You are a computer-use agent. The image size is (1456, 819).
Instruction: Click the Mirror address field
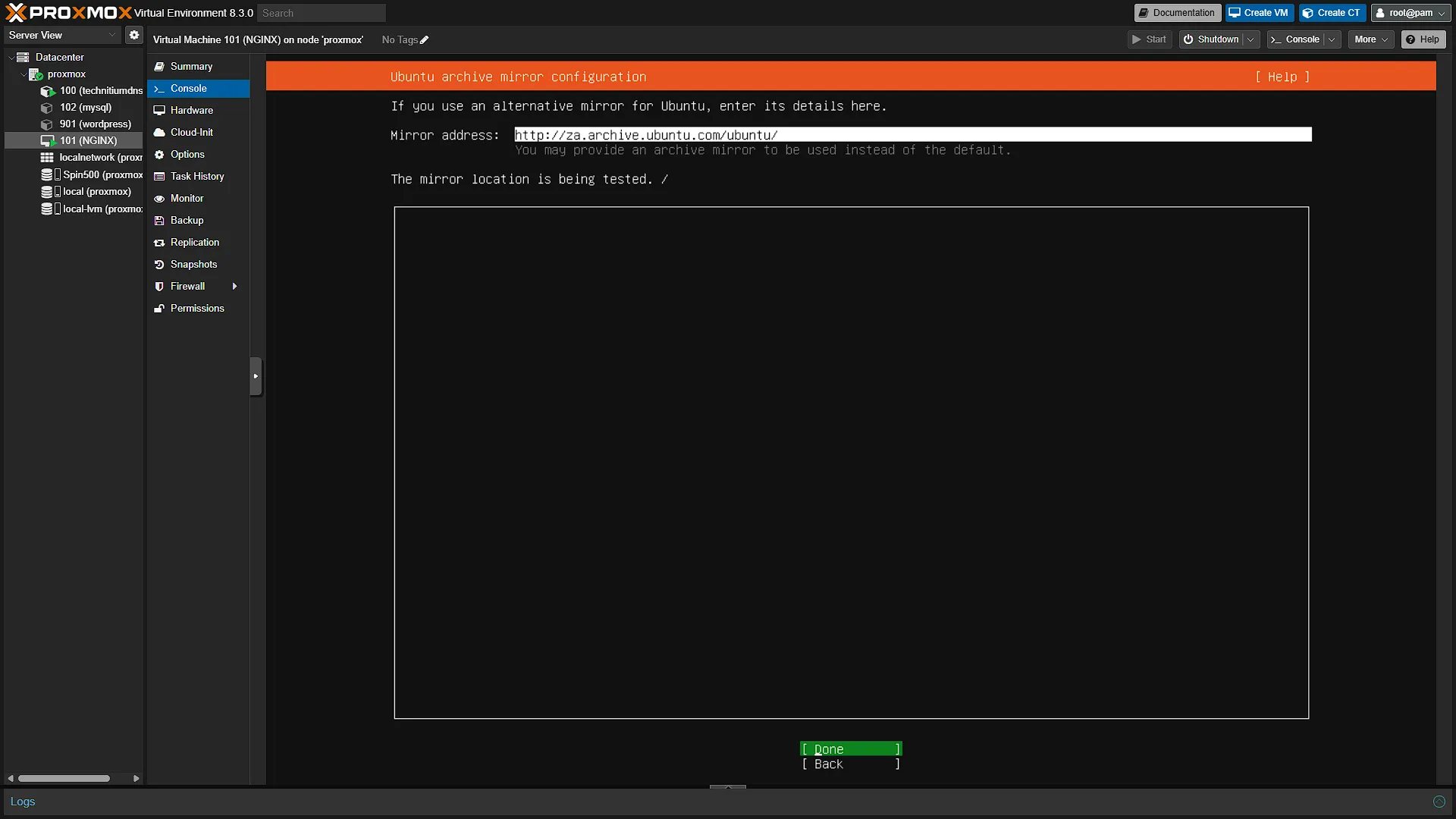[913, 135]
